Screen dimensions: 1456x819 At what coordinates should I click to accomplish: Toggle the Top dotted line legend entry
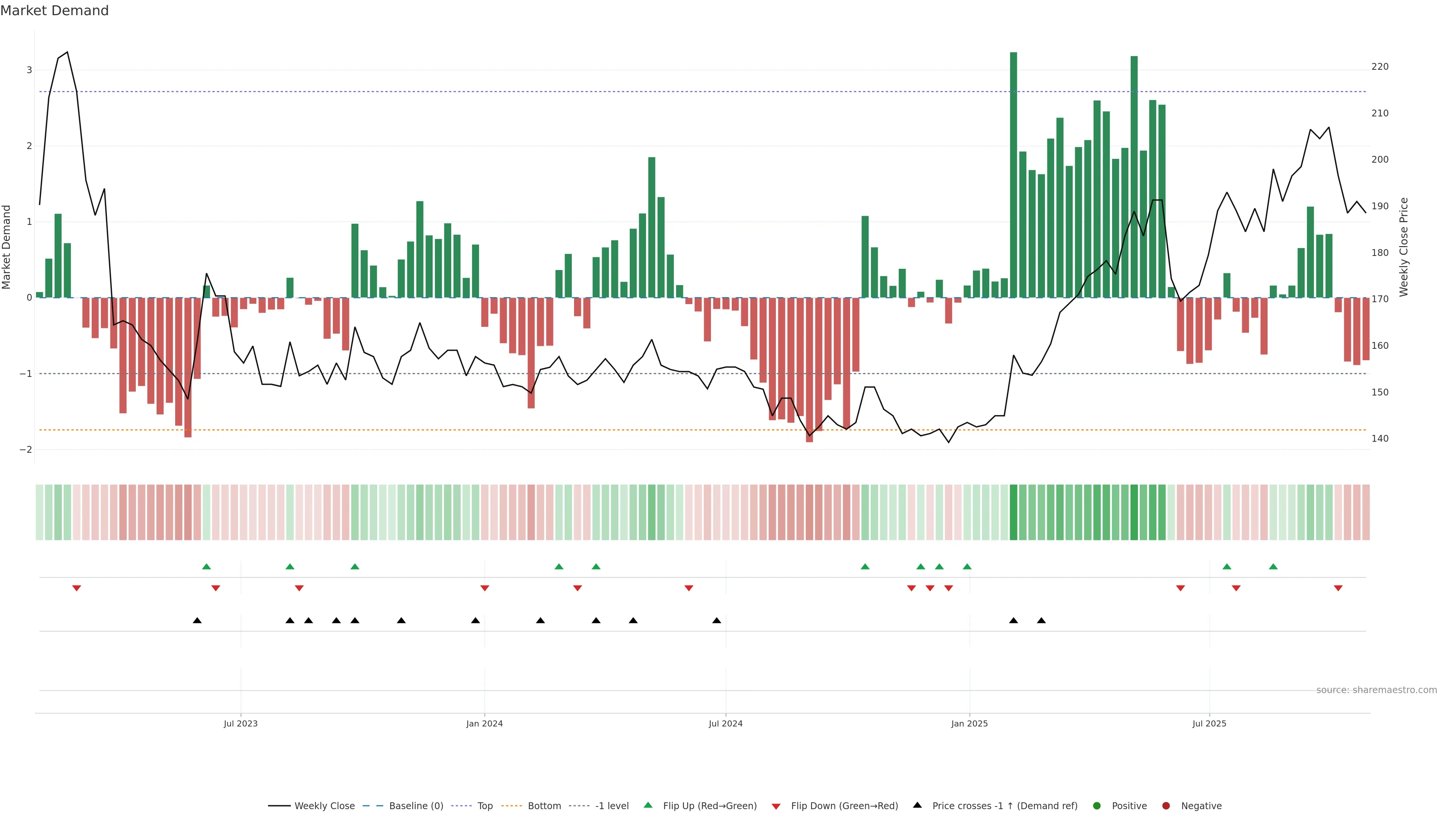point(485,805)
